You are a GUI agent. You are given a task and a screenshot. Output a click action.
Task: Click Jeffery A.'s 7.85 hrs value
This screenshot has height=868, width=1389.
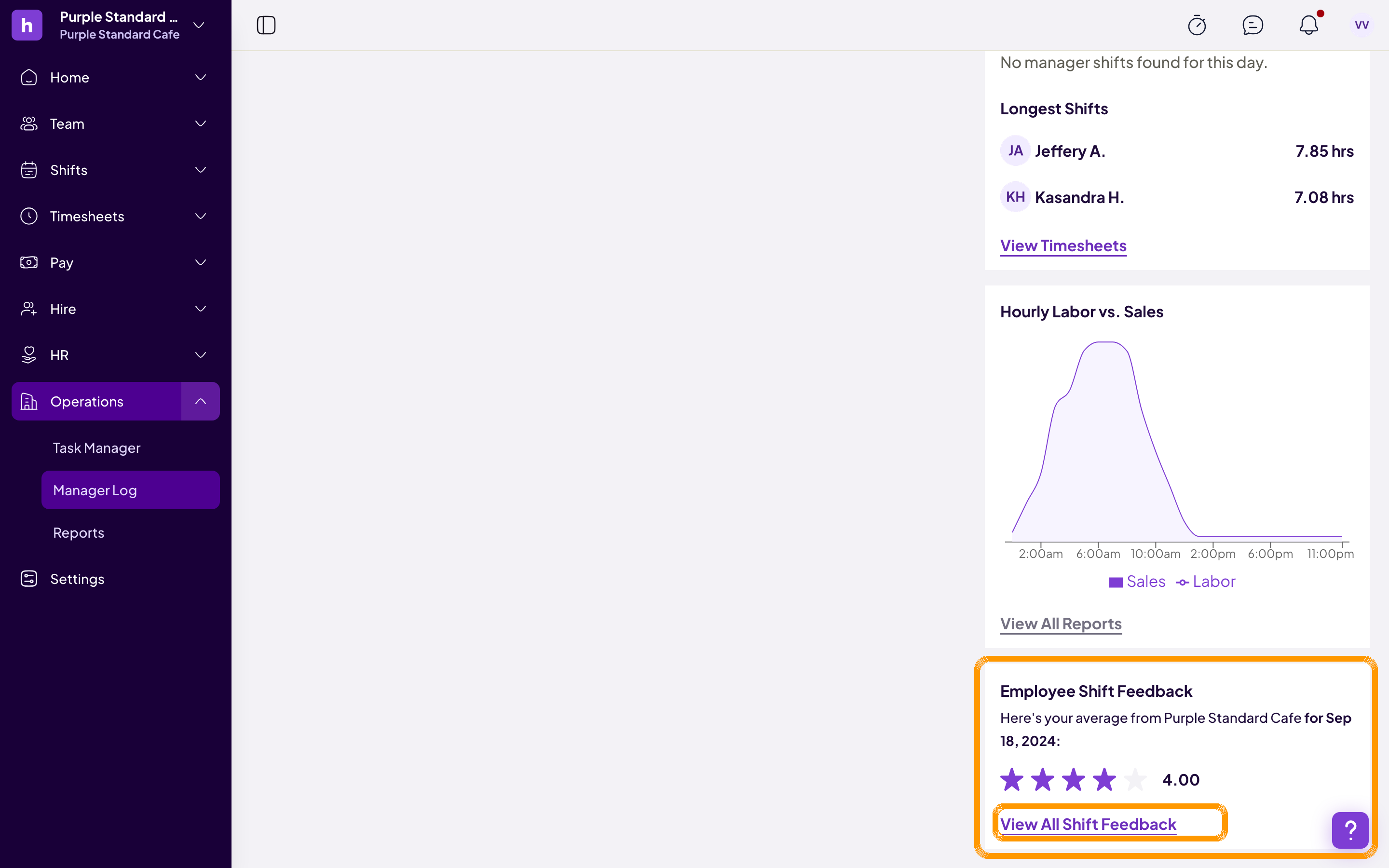pyautogui.click(x=1324, y=151)
